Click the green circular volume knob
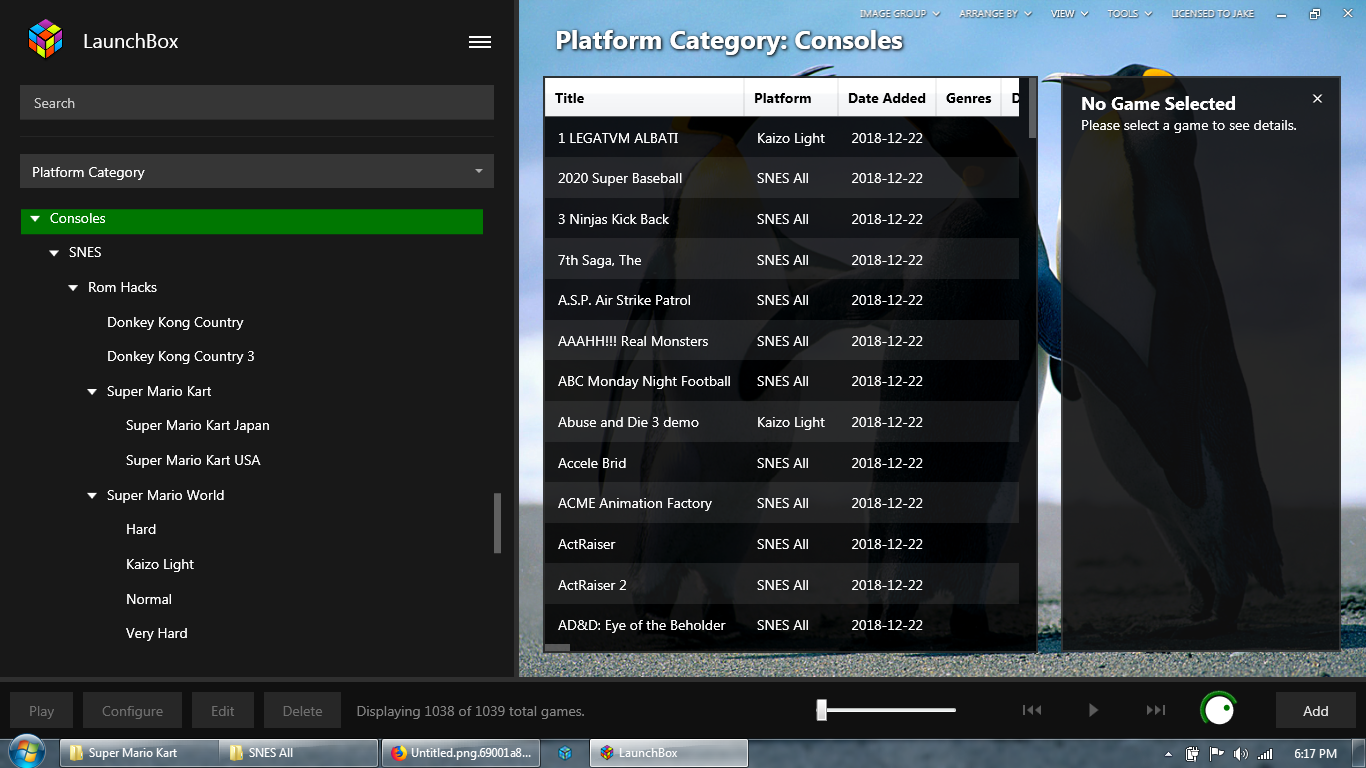Viewport: 1366px width, 768px height. [x=1218, y=710]
